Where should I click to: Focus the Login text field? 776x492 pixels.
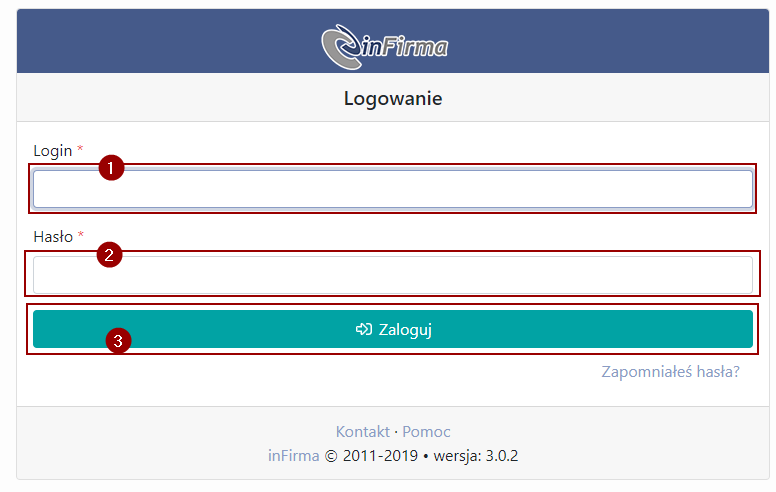[393, 189]
